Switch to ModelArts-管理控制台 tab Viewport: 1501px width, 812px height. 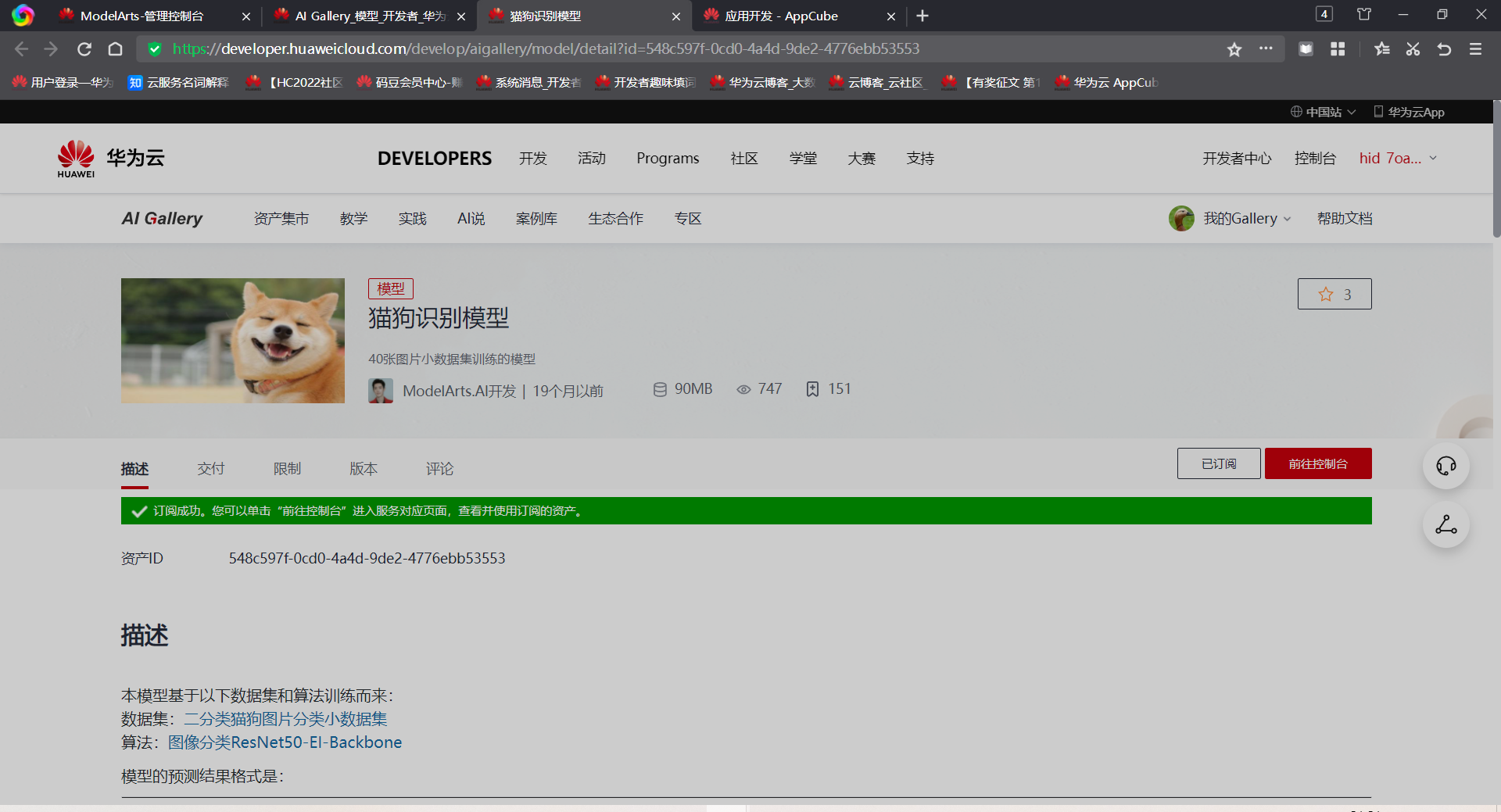(142, 16)
